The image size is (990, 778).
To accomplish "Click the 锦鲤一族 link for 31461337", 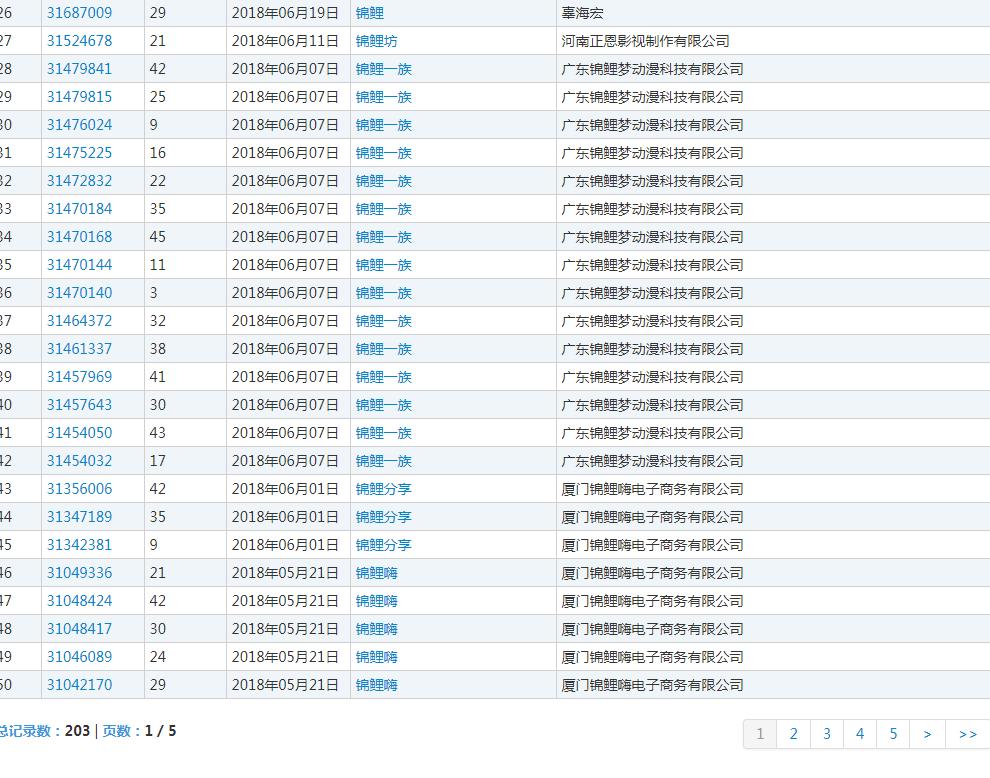I will 383,349.
